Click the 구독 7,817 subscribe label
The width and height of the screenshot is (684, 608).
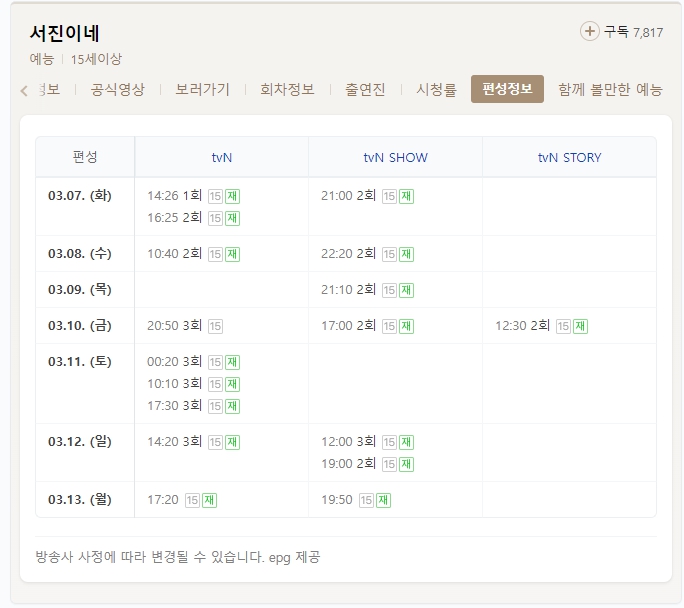click(x=633, y=32)
